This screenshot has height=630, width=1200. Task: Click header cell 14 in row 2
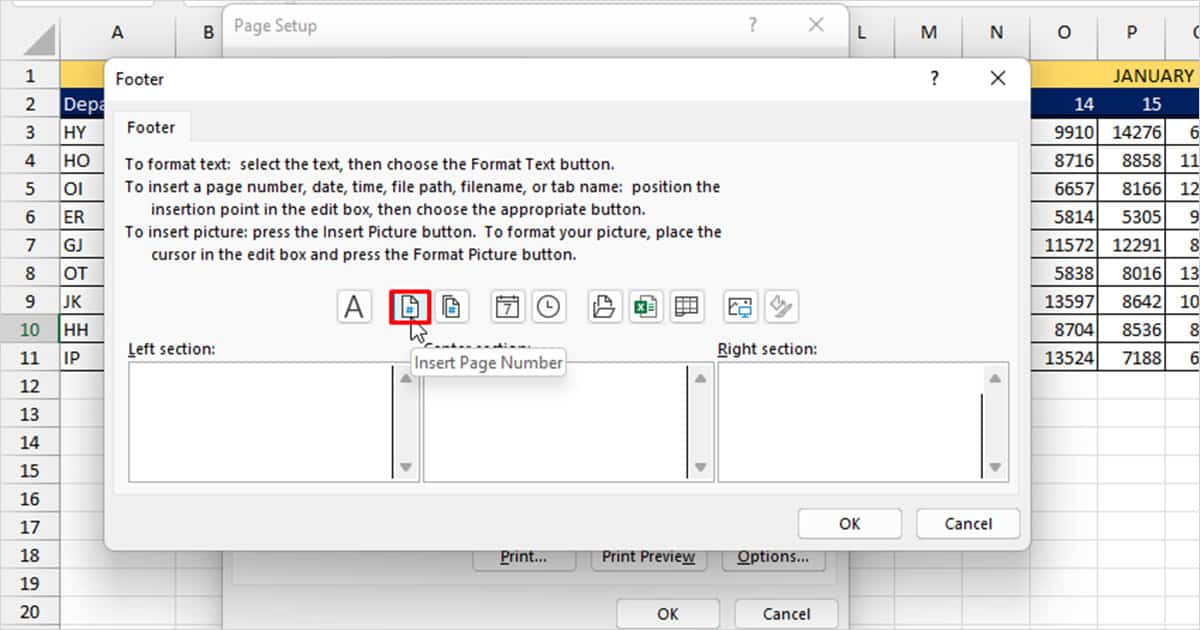pyautogui.click(x=1064, y=104)
